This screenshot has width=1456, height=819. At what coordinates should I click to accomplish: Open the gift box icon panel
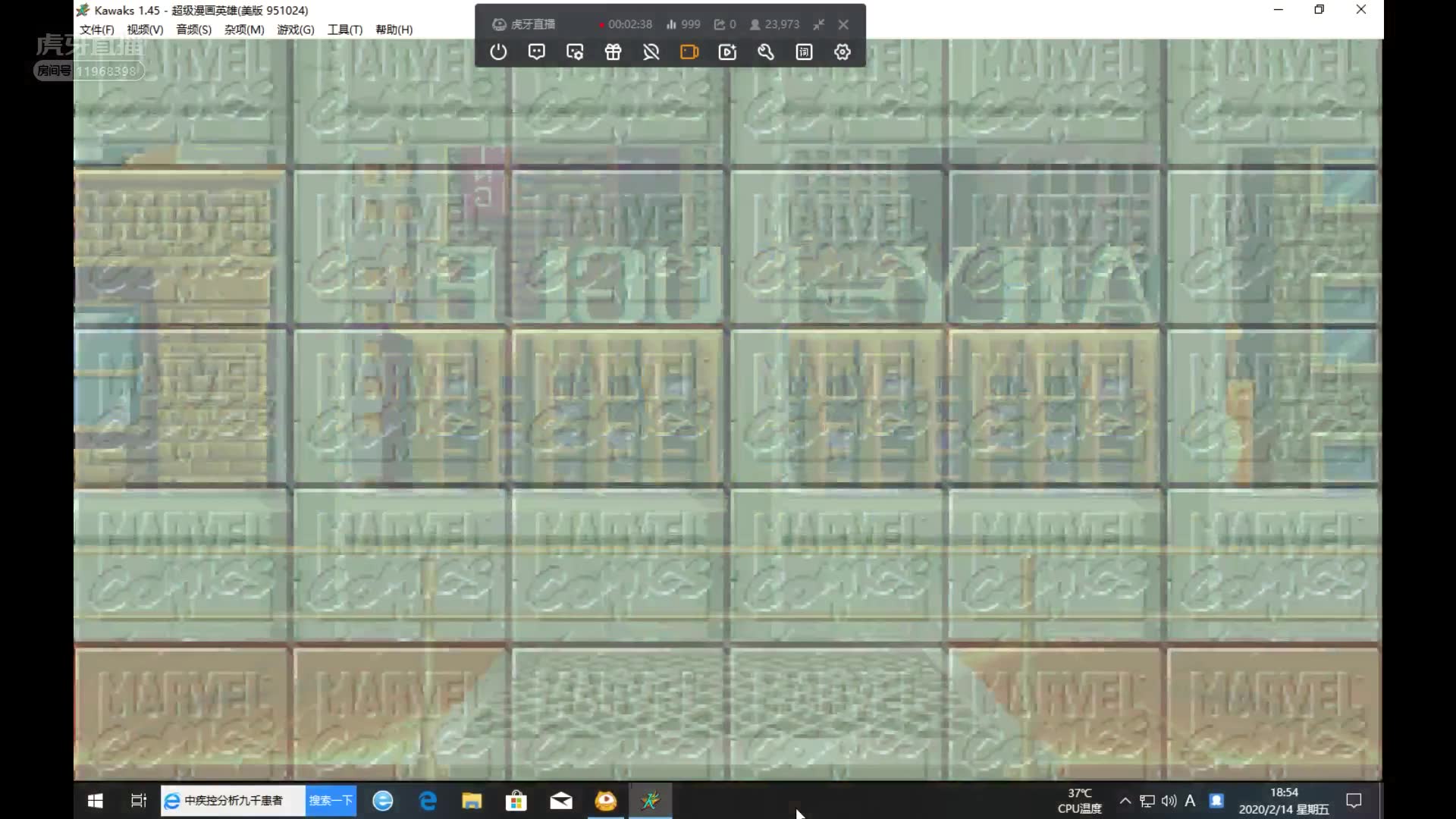[x=613, y=52]
